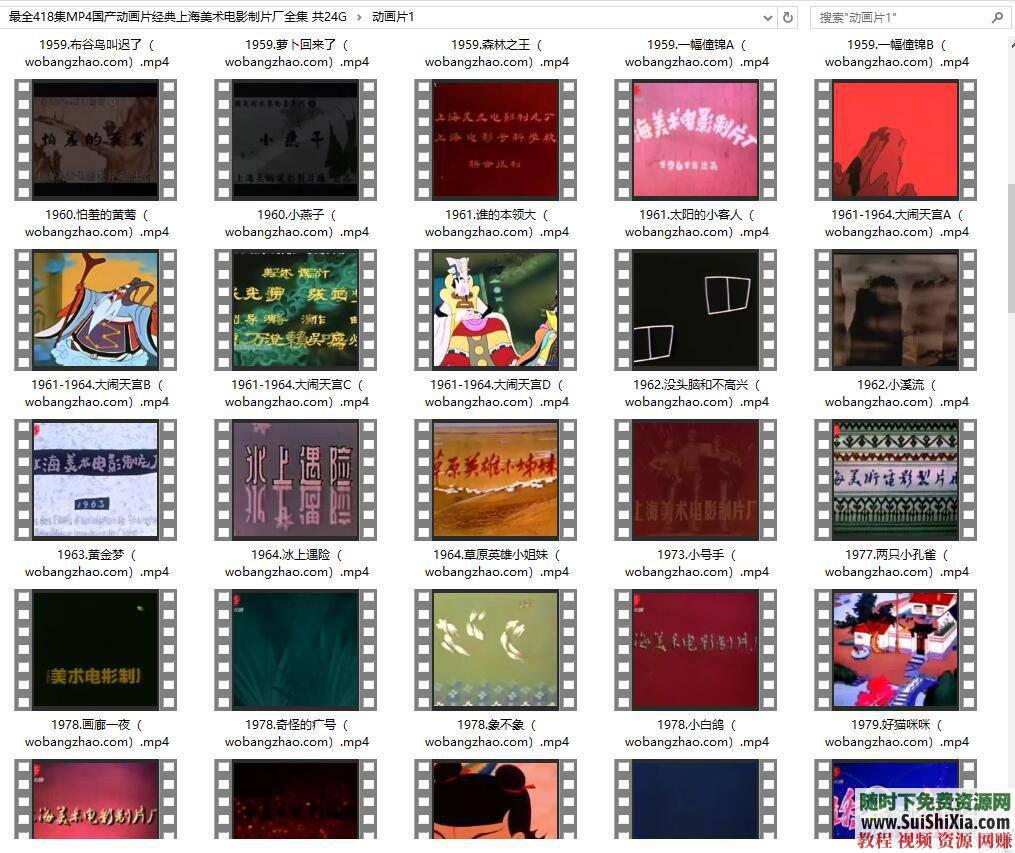The image size is (1015, 853).
Task: Click file name 1963.黄金梦
Action: tap(96, 564)
